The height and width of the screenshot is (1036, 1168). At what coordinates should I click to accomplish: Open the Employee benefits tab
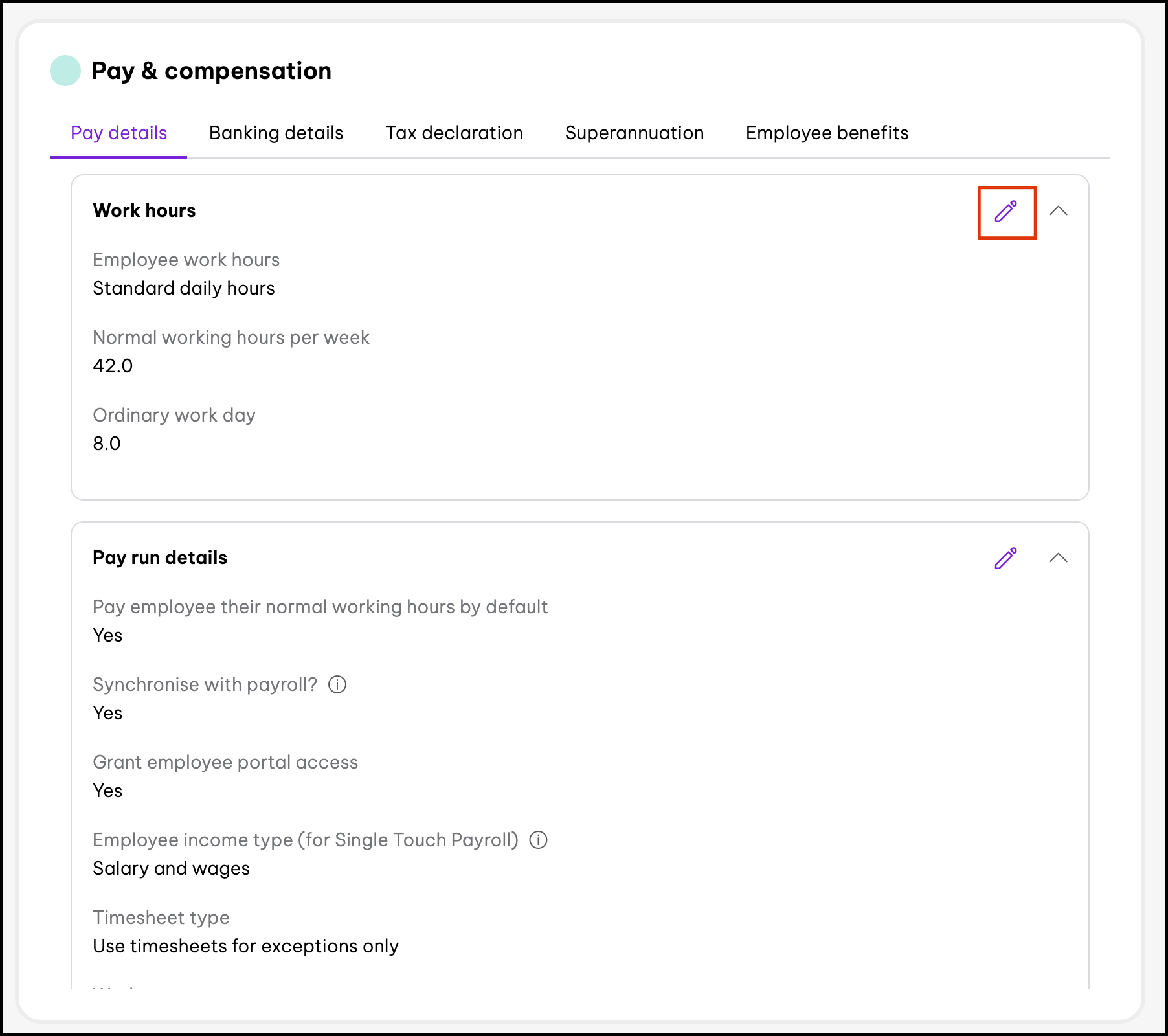(827, 133)
